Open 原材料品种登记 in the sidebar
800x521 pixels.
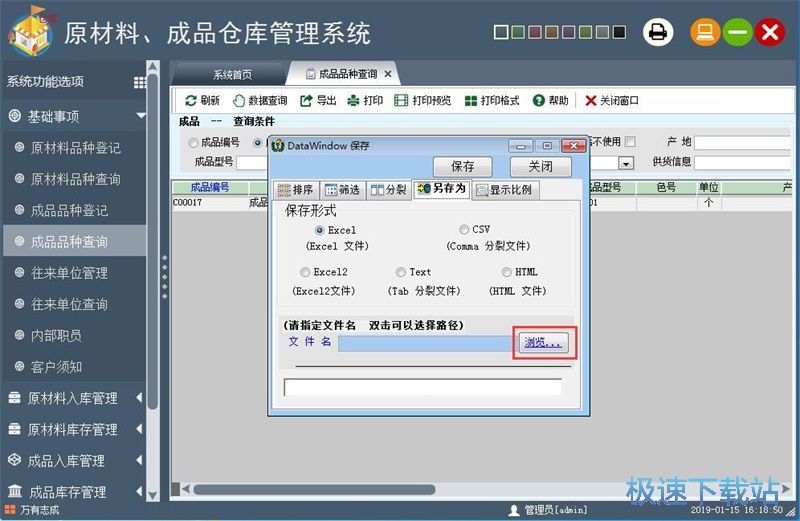(x=76, y=148)
